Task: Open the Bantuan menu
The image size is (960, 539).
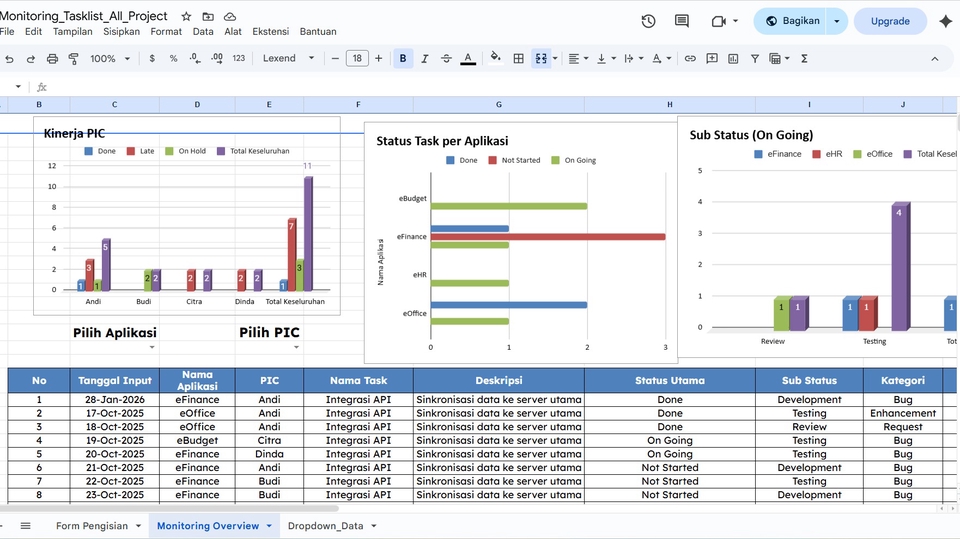Action: coord(318,31)
